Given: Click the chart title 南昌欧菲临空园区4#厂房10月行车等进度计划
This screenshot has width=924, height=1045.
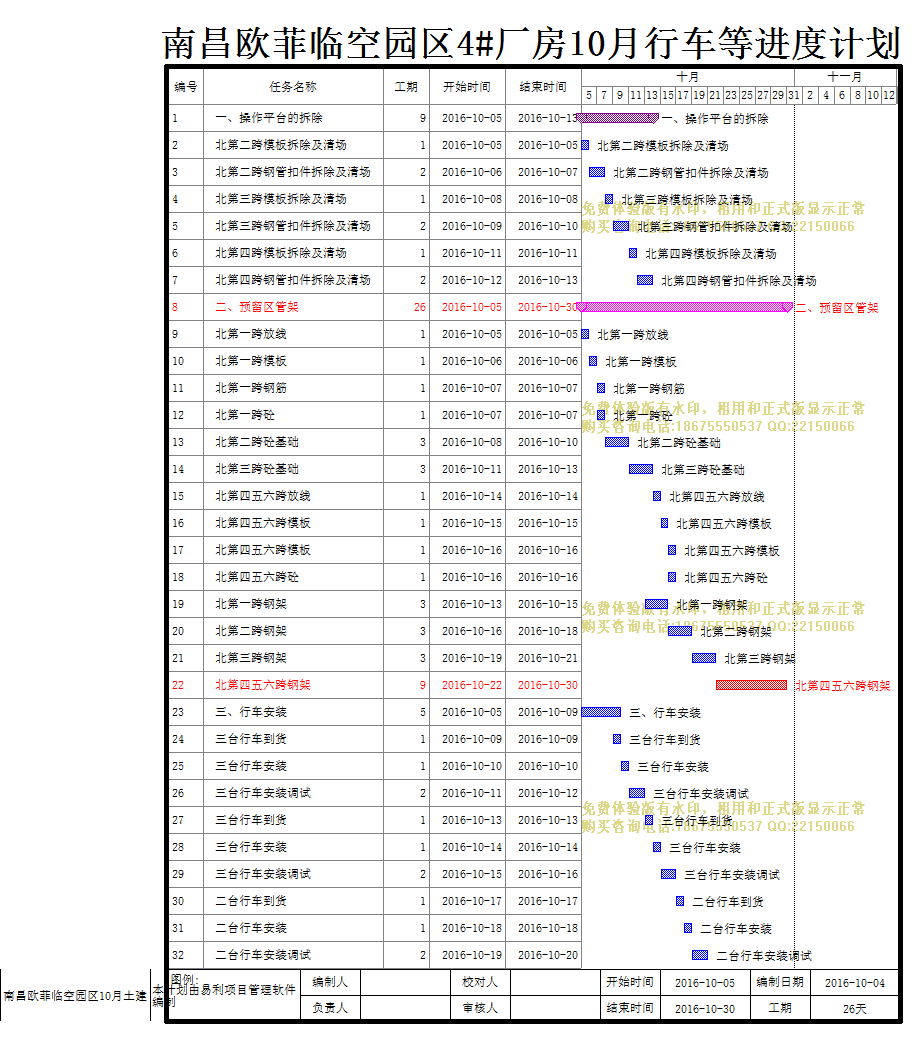Looking at the screenshot, I should [531, 43].
